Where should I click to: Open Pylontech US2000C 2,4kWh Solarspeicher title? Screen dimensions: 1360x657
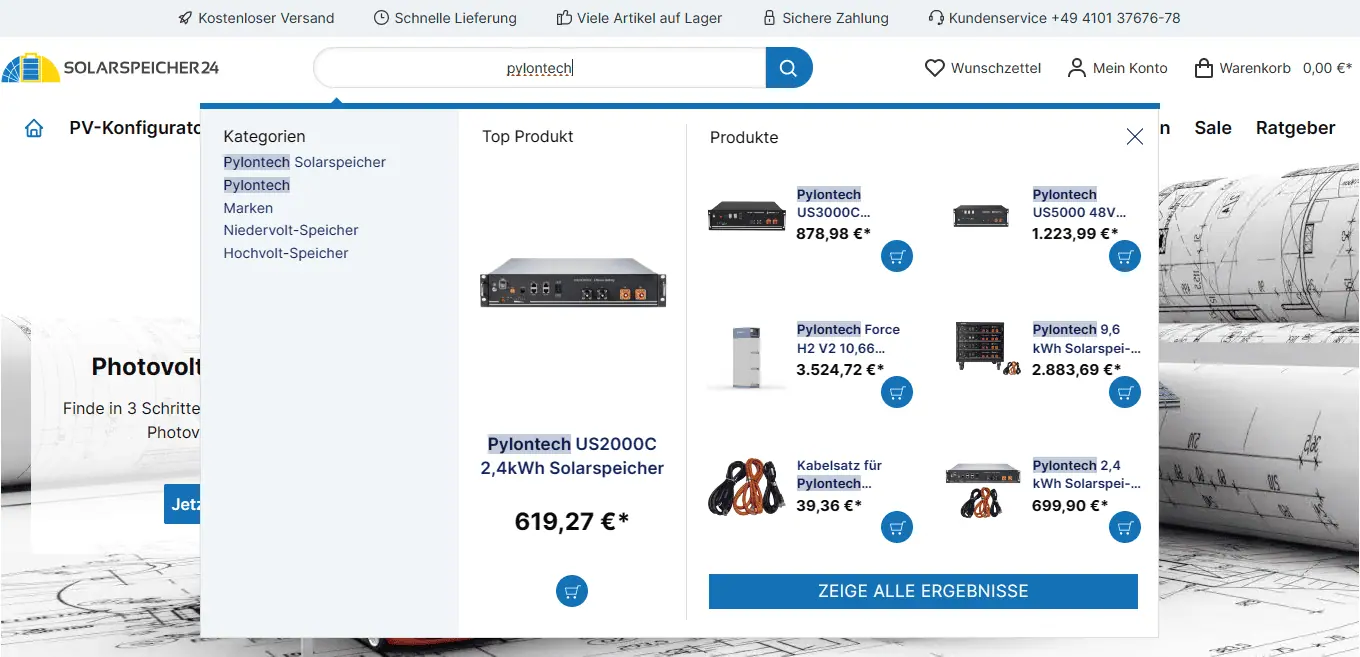(x=573, y=456)
